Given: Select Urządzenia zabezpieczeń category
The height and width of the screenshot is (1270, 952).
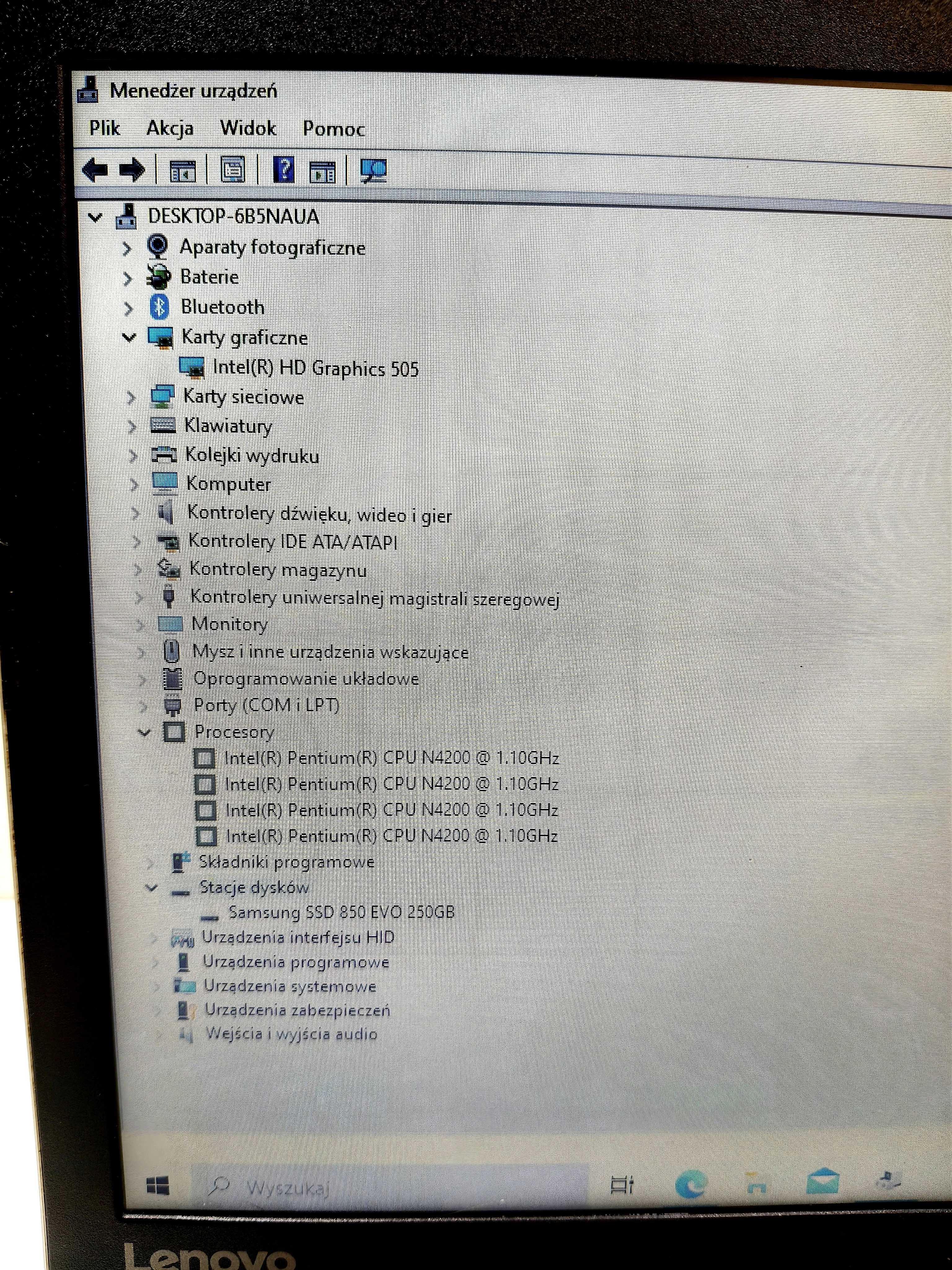Looking at the screenshot, I should [298, 1010].
